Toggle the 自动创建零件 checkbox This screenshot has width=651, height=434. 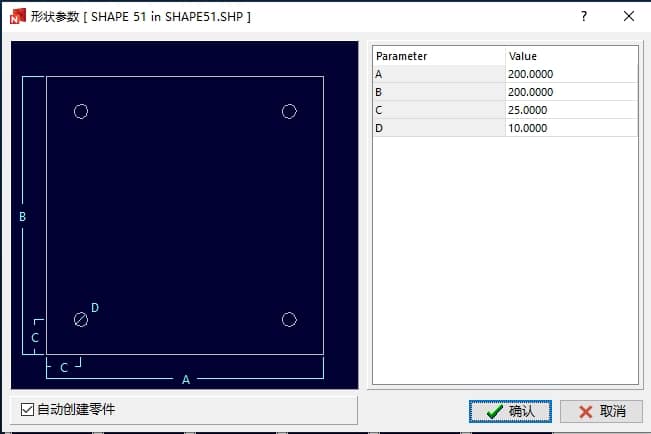click(27, 409)
